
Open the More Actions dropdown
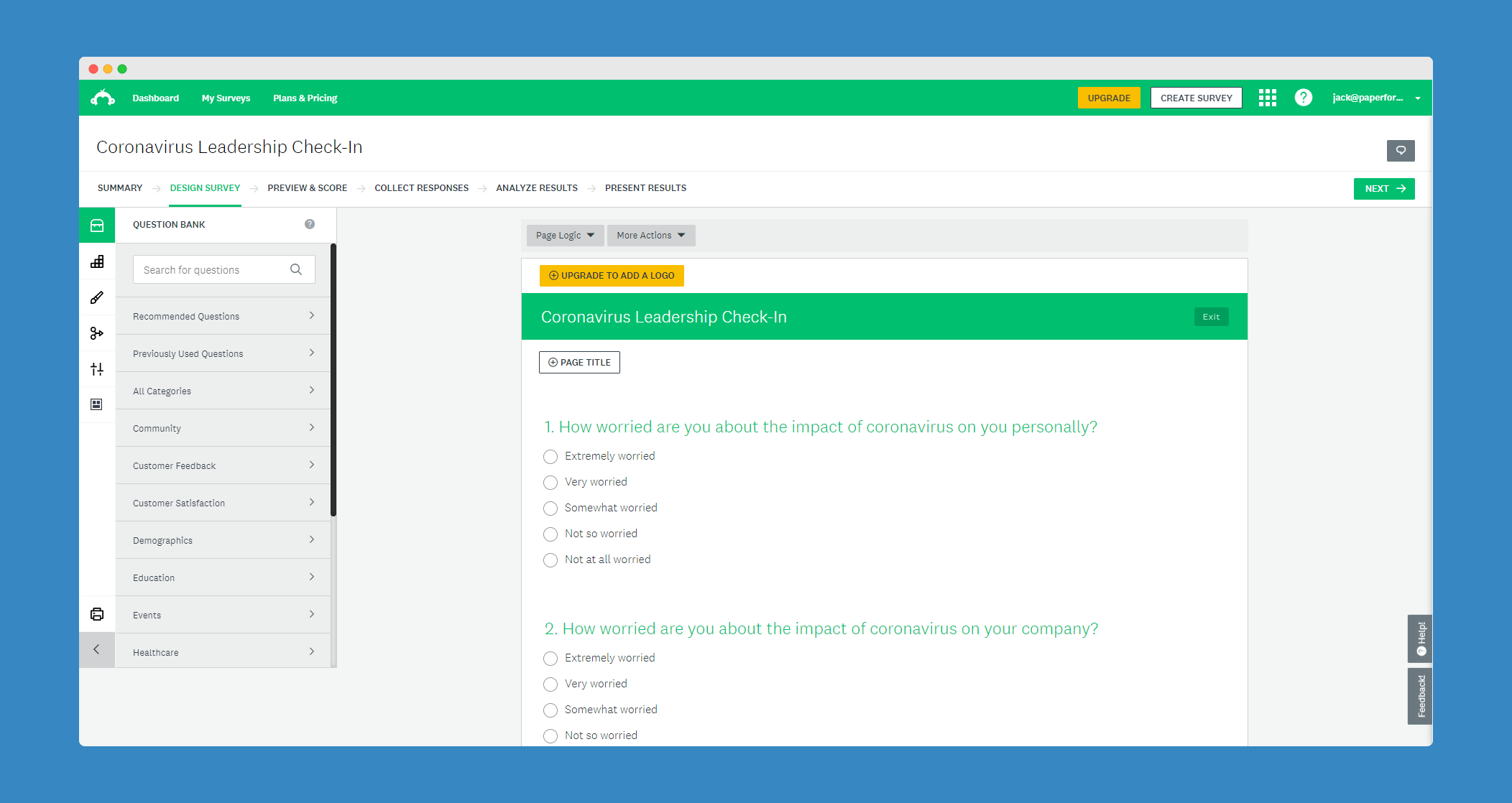(x=650, y=235)
